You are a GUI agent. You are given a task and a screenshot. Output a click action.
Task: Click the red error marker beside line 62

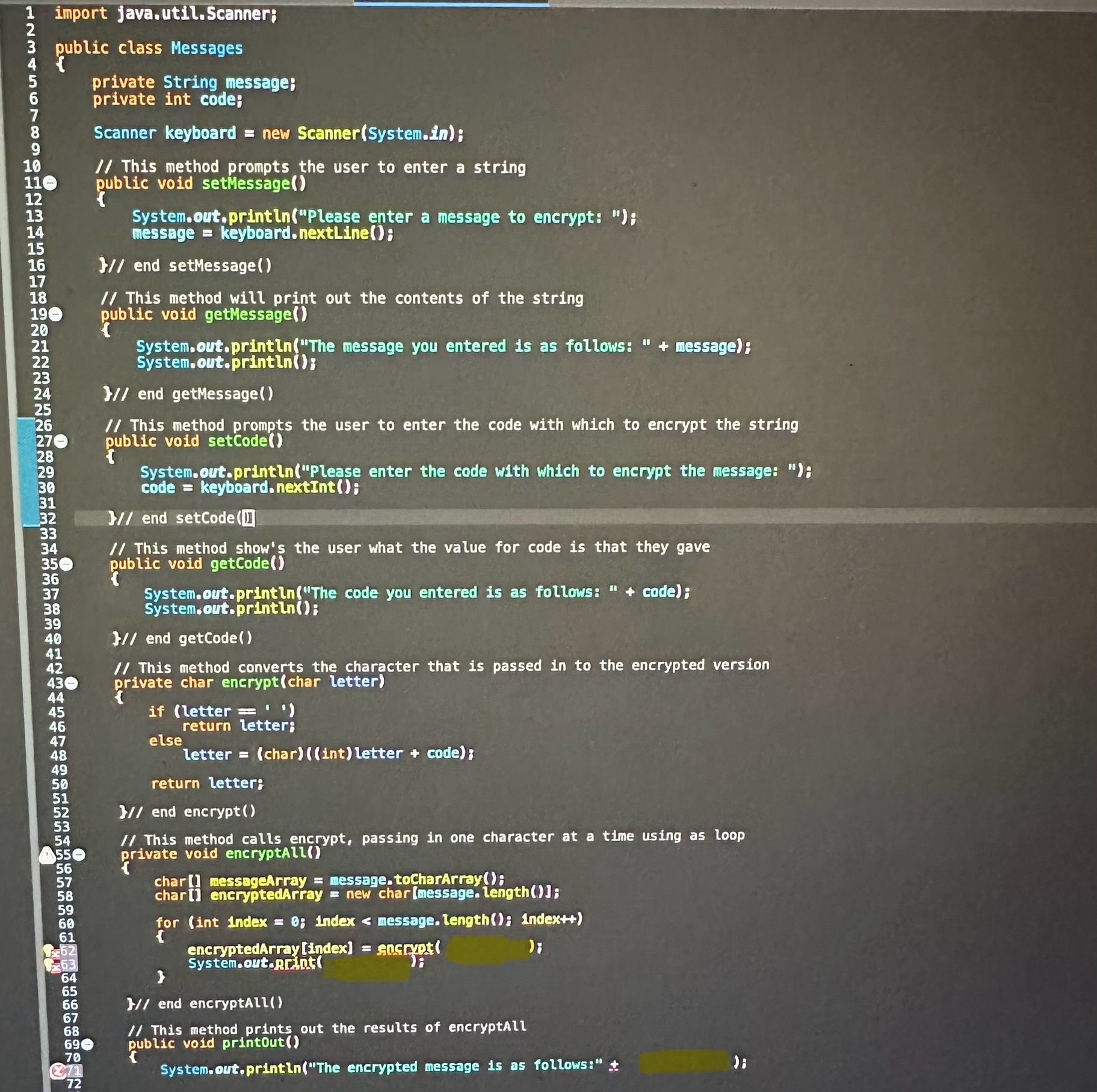tap(56, 953)
